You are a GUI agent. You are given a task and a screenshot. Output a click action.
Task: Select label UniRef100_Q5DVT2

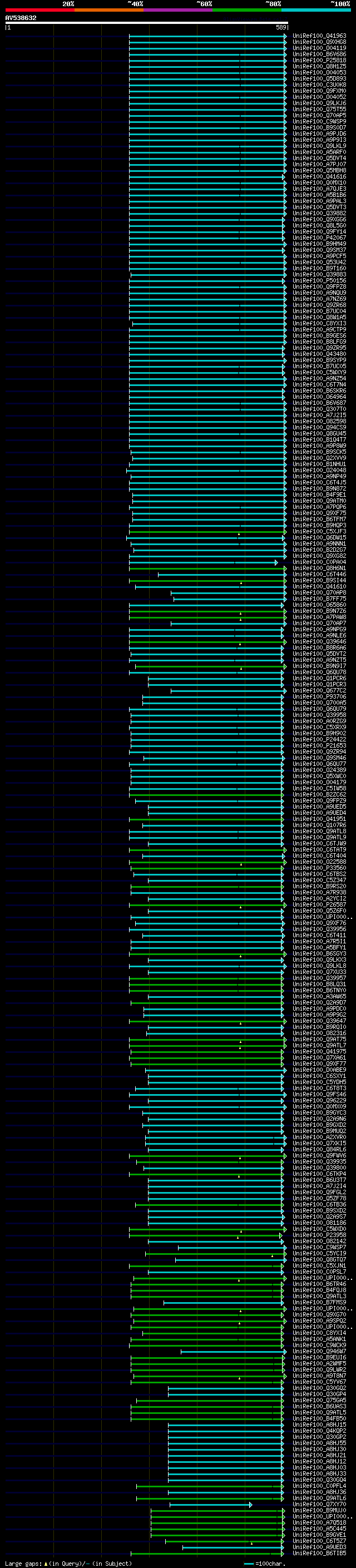click(x=319, y=654)
